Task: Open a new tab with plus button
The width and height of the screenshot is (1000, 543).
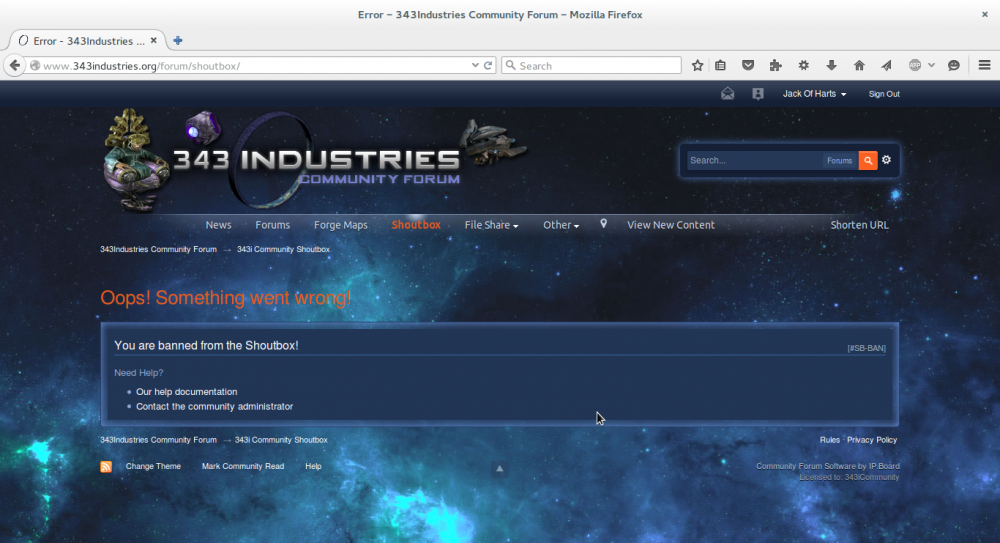Action: [177, 40]
